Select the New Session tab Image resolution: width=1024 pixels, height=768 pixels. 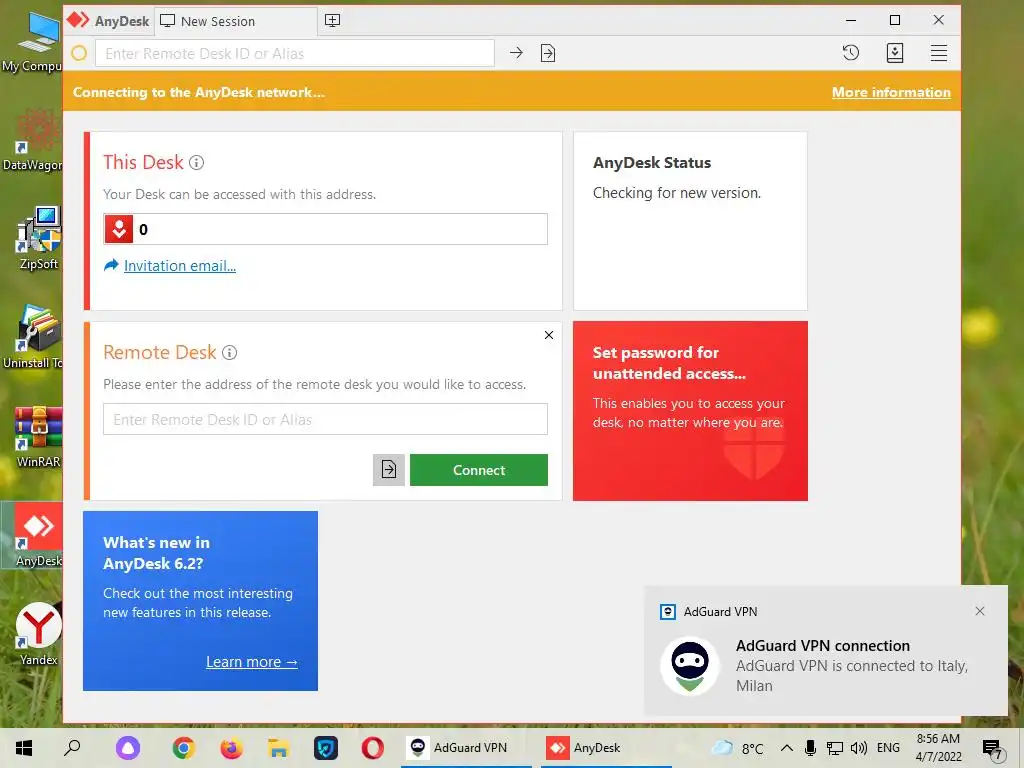236,21
